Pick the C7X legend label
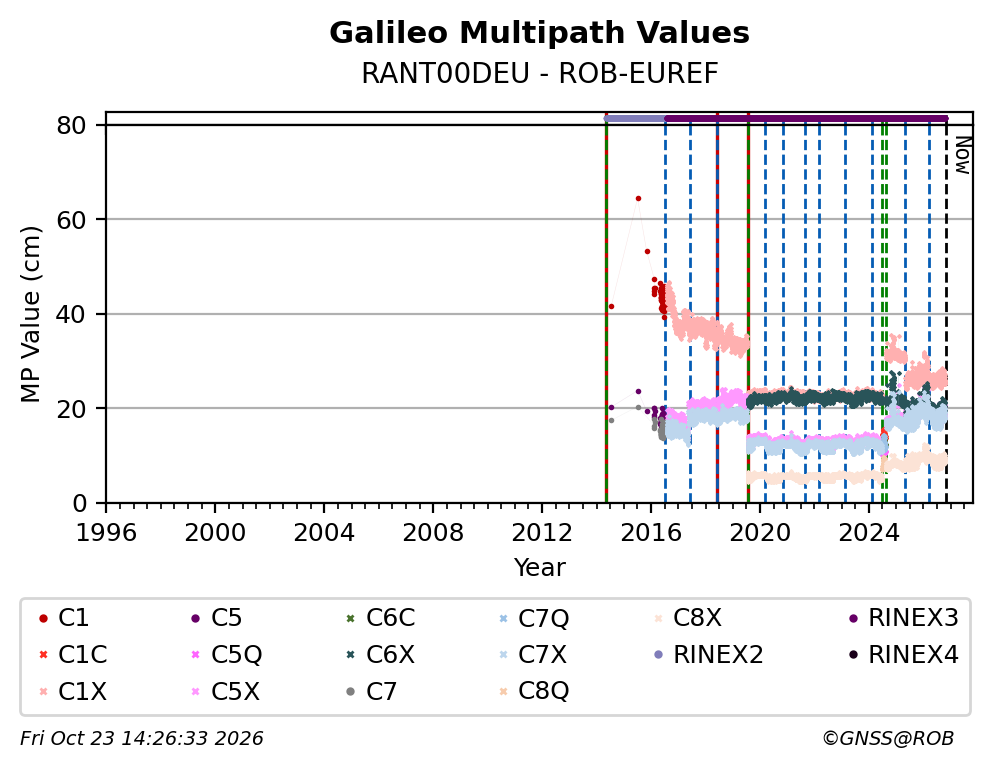This screenshot has height=769, width=992. [x=542, y=655]
